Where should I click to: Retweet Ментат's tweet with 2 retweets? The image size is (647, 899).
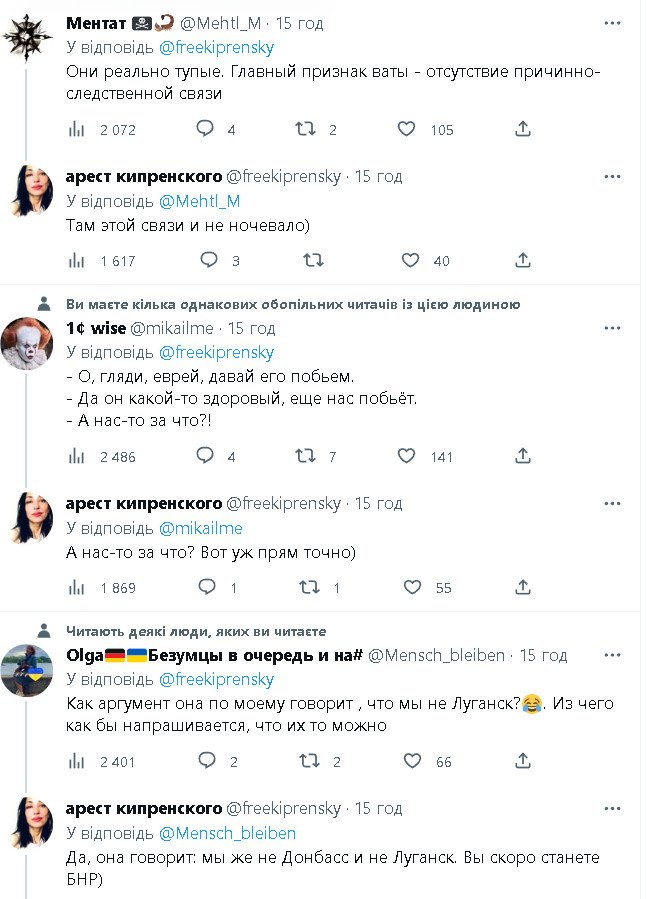click(x=306, y=129)
